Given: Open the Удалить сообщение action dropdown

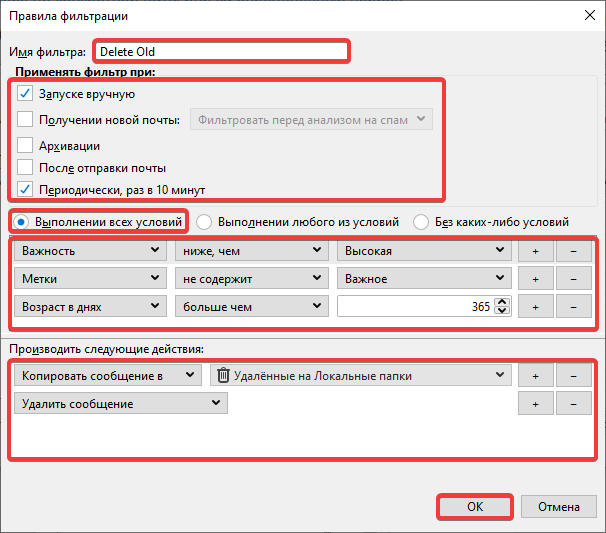Looking at the screenshot, I should [121, 403].
